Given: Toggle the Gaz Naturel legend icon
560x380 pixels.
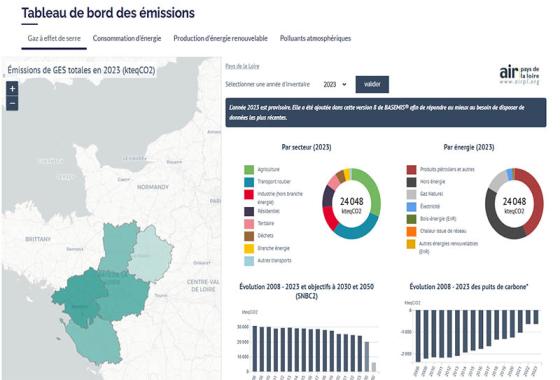Looking at the screenshot, I should [411, 194].
